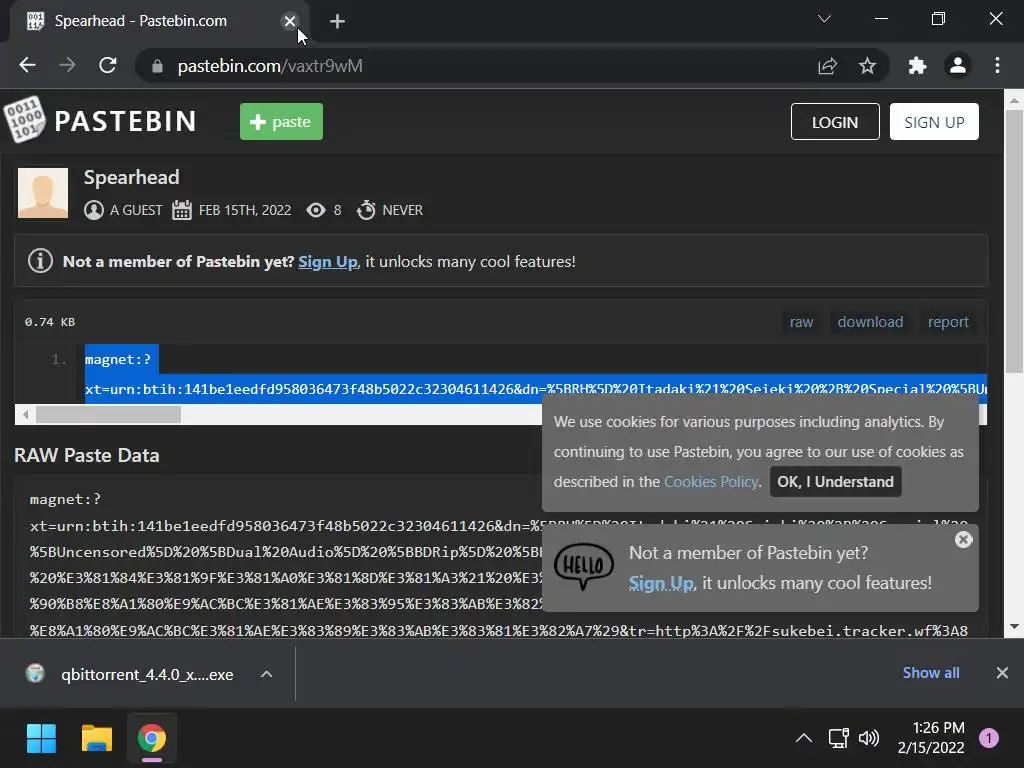1024x768 pixels.
Task: Click the page vertical scrollbar thumb
Action: [1014, 242]
